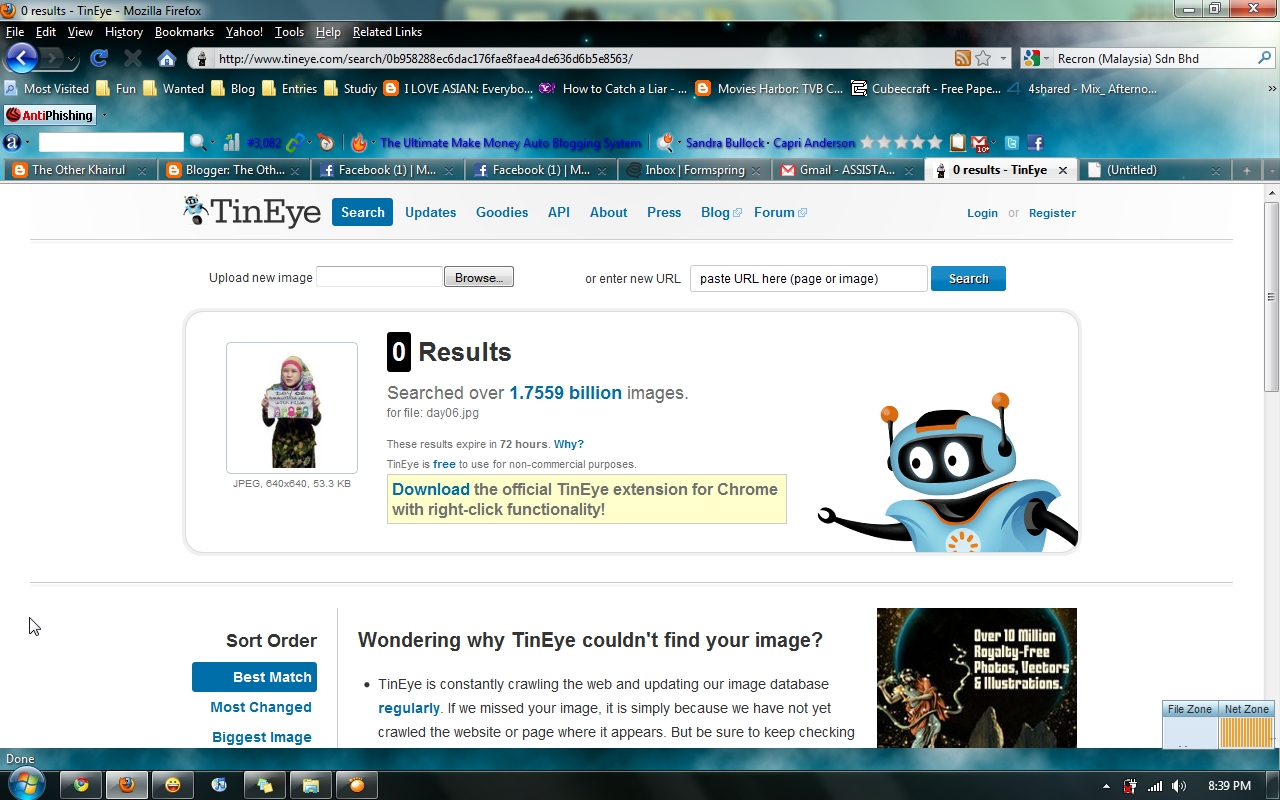Reload the page with the refresh icon

[99, 58]
